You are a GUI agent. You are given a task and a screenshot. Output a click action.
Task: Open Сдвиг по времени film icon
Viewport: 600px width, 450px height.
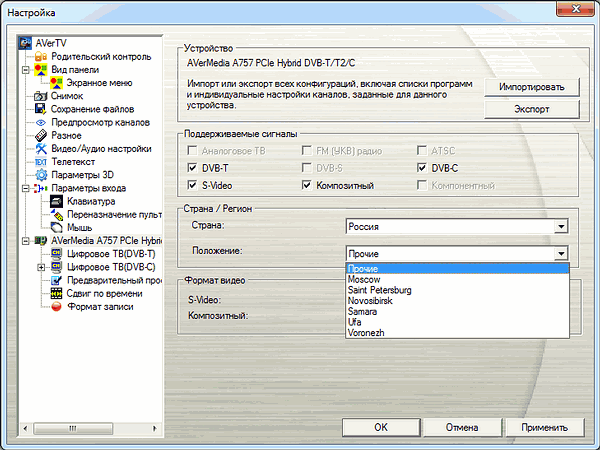click(56, 293)
